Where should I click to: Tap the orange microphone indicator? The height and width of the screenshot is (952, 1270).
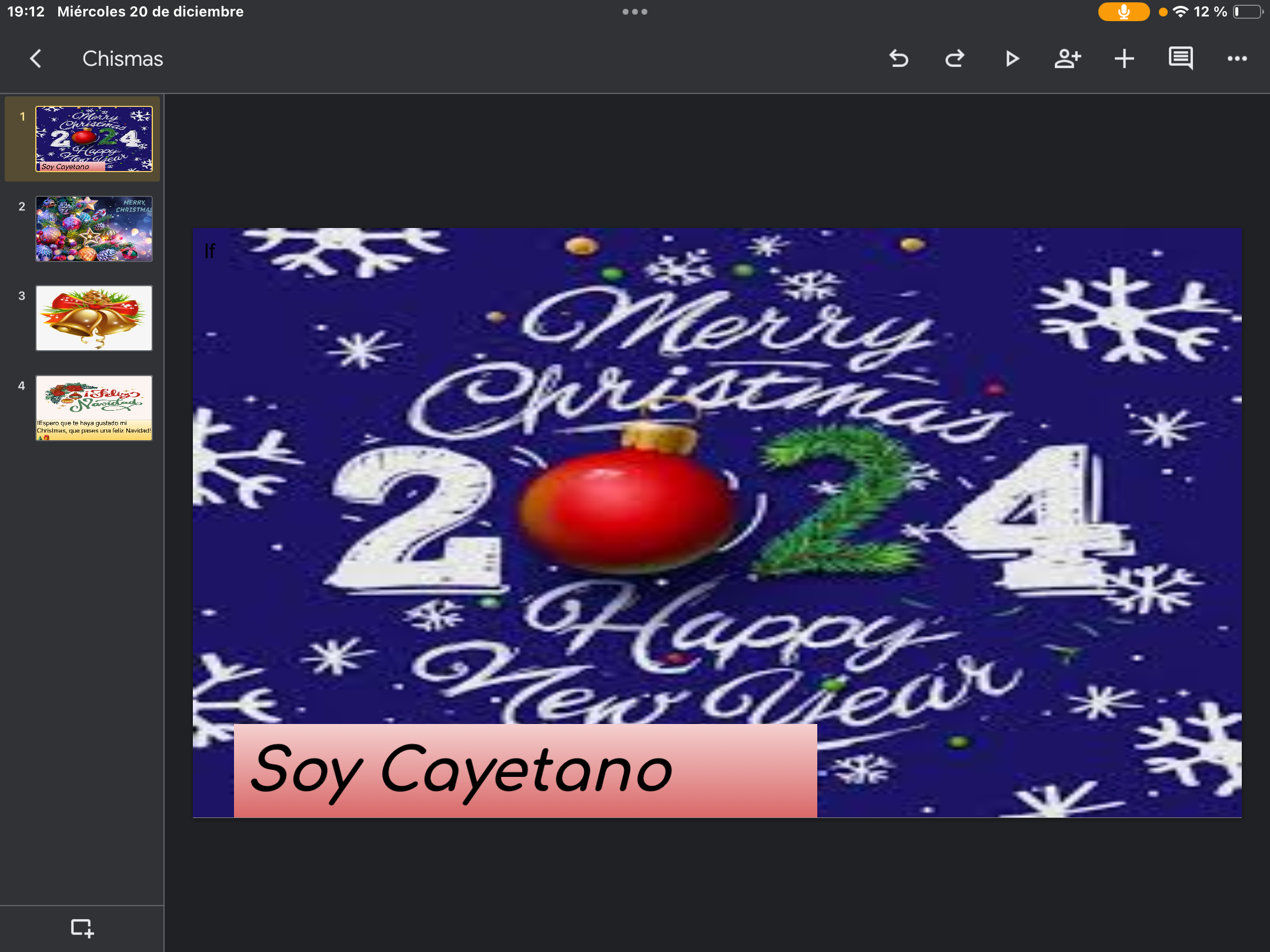click(x=1123, y=12)
